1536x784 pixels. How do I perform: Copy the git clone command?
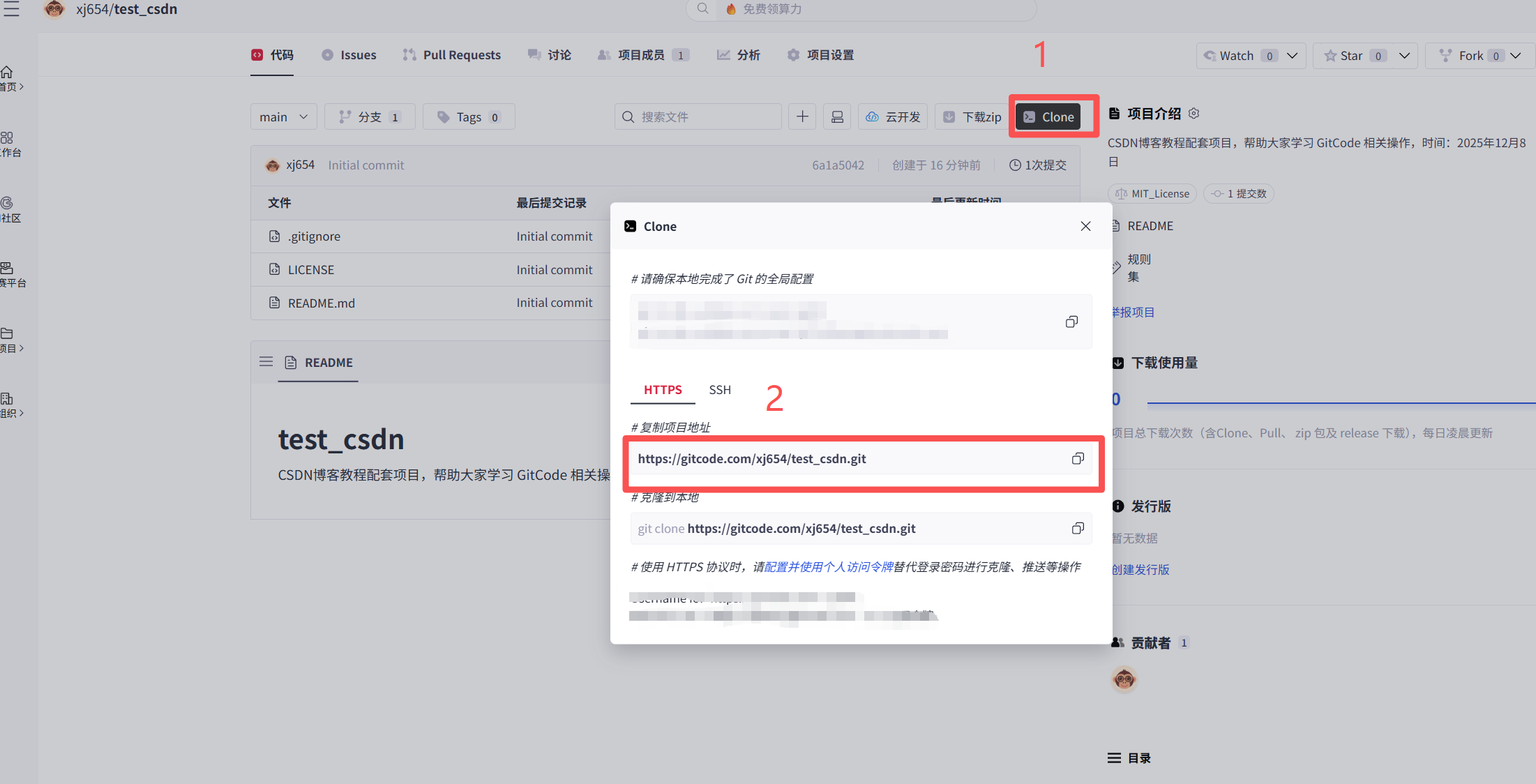1078,528
